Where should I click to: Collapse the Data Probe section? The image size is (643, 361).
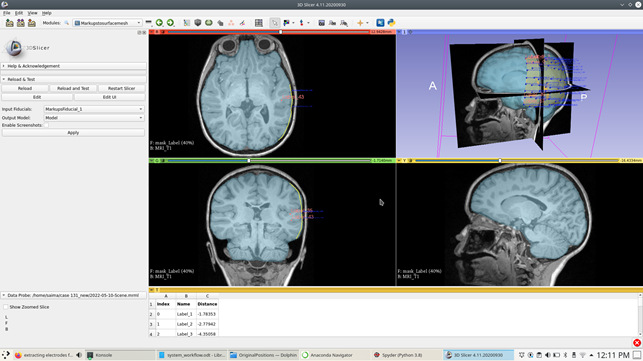tap(73, 295)
